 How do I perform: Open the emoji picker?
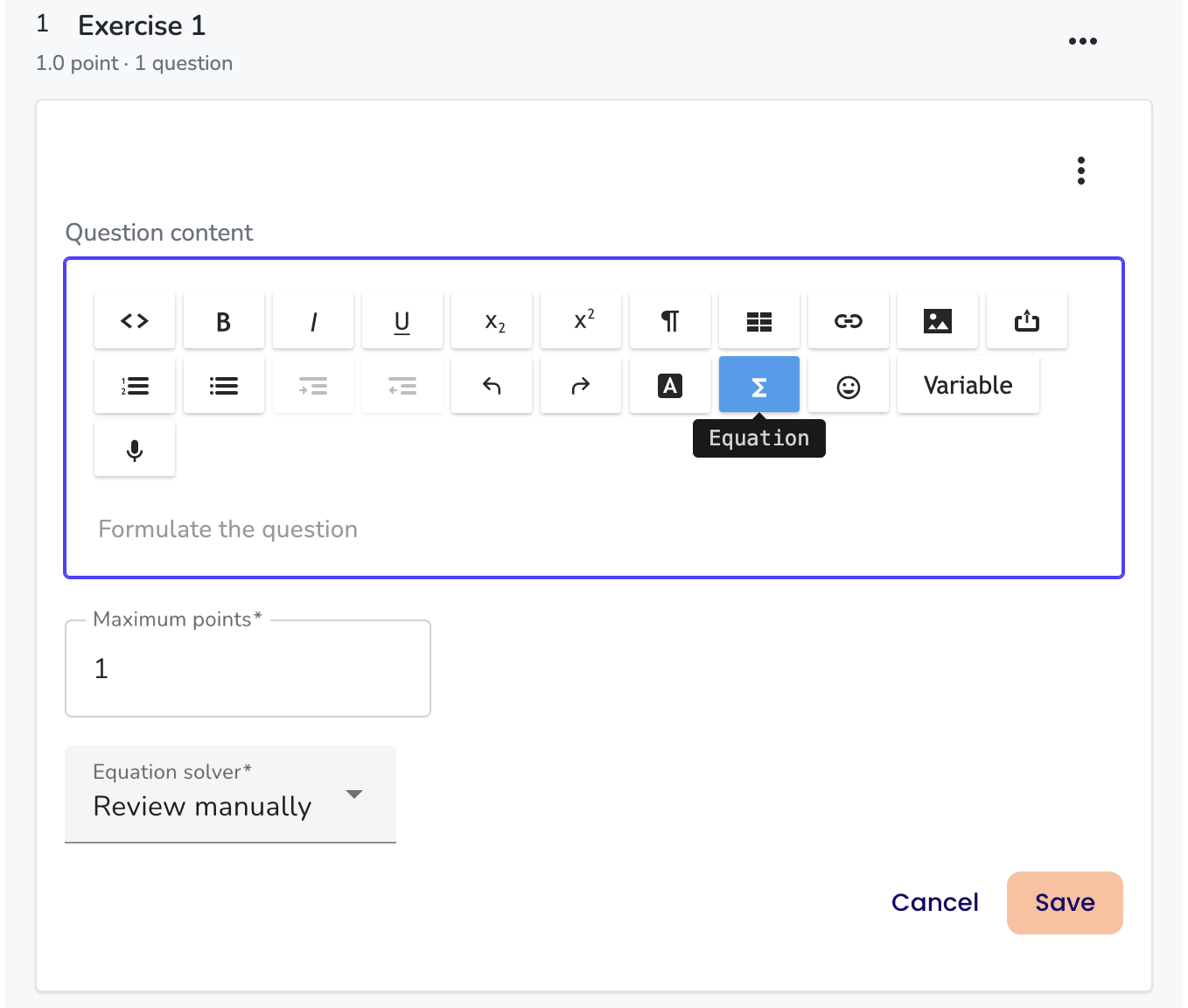tap(849, 385)
